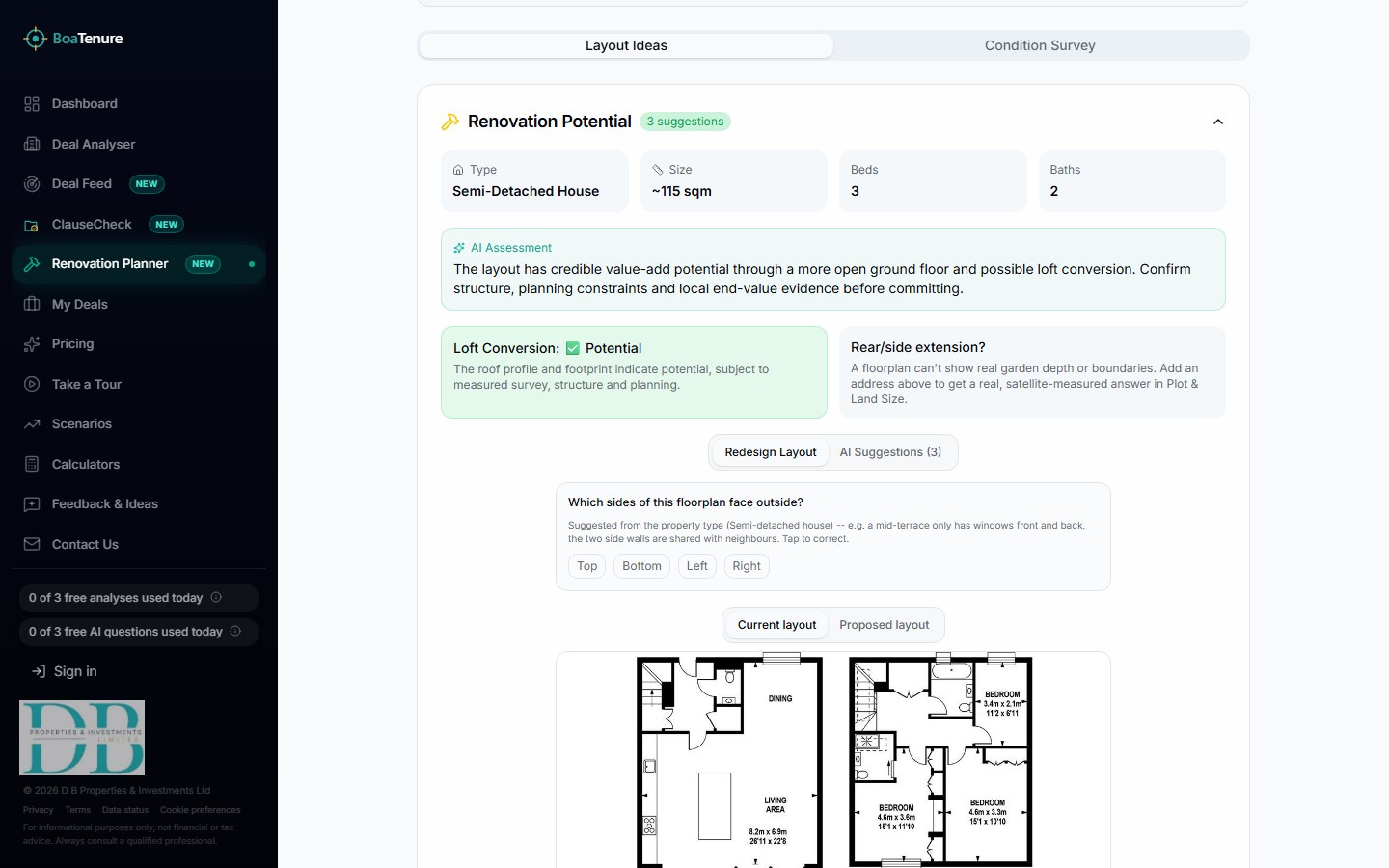Viewport: 1389px width, 868px height.
Task: Click the Scenarios trend-line icon
Action: tap(32, 424)
